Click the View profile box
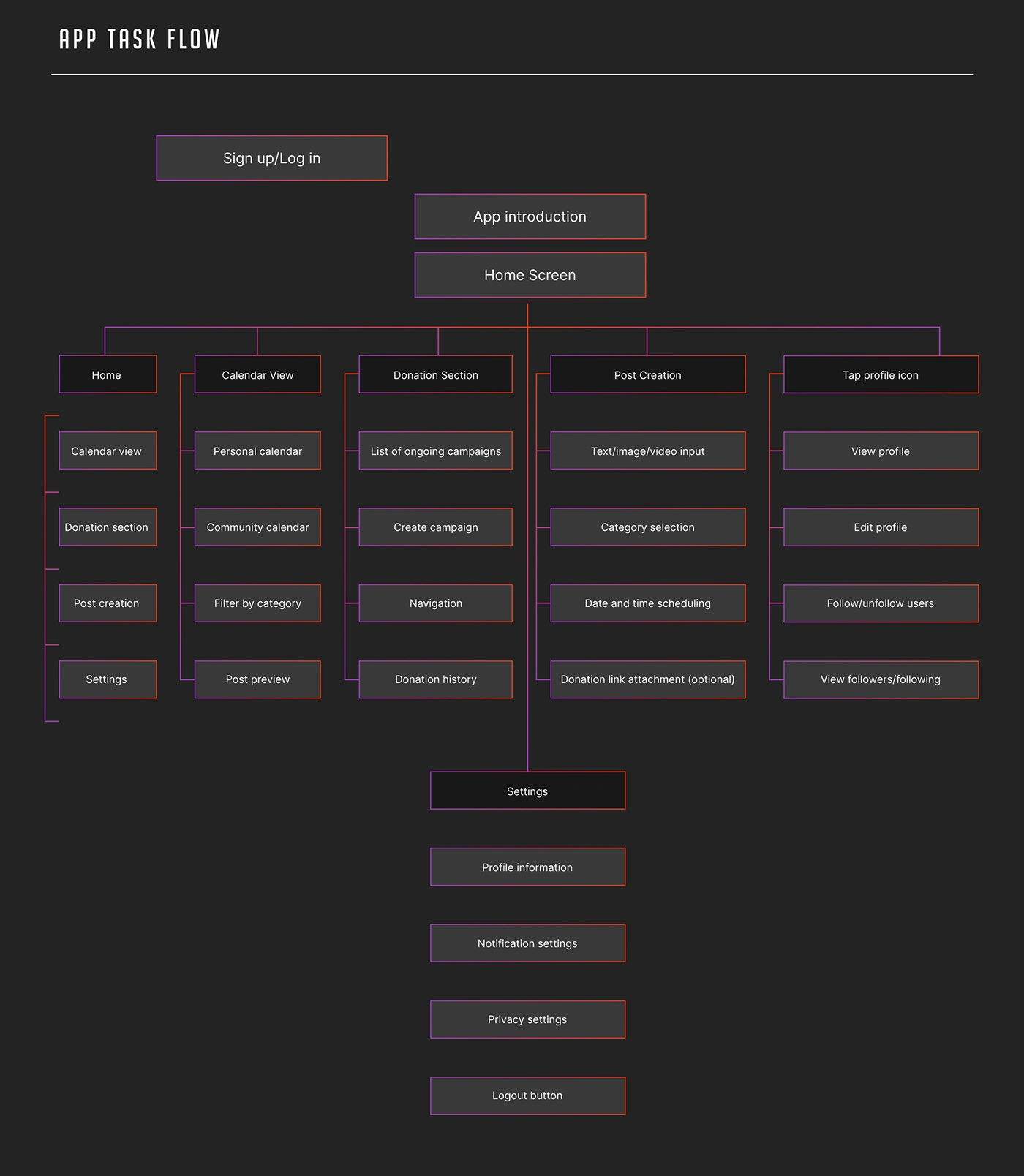Image resolution: width=1024 pixels, height=1176 pixels. pos(881,451)
